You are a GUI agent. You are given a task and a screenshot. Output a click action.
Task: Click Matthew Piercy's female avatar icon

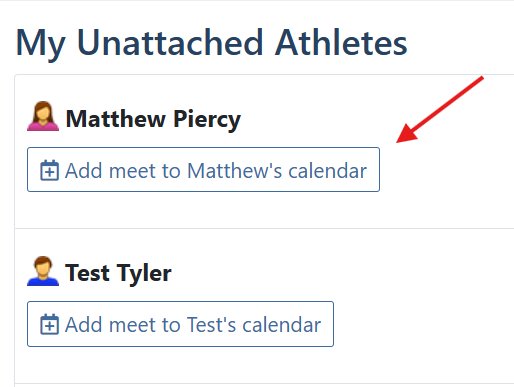[x=43, y=116]
